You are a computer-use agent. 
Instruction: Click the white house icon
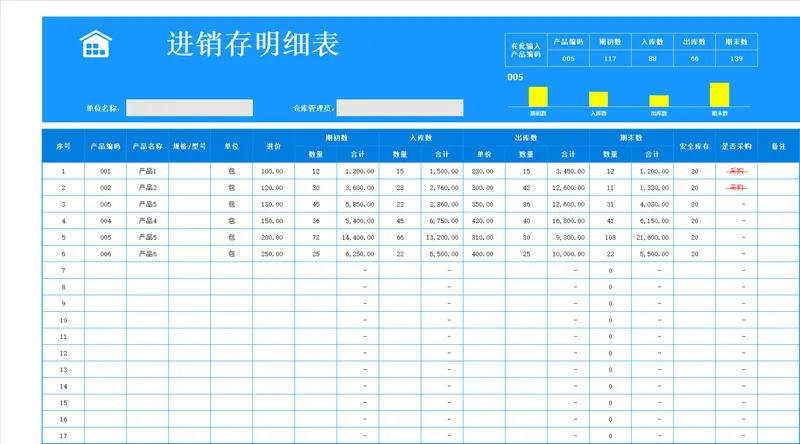[x=96, y=44]
